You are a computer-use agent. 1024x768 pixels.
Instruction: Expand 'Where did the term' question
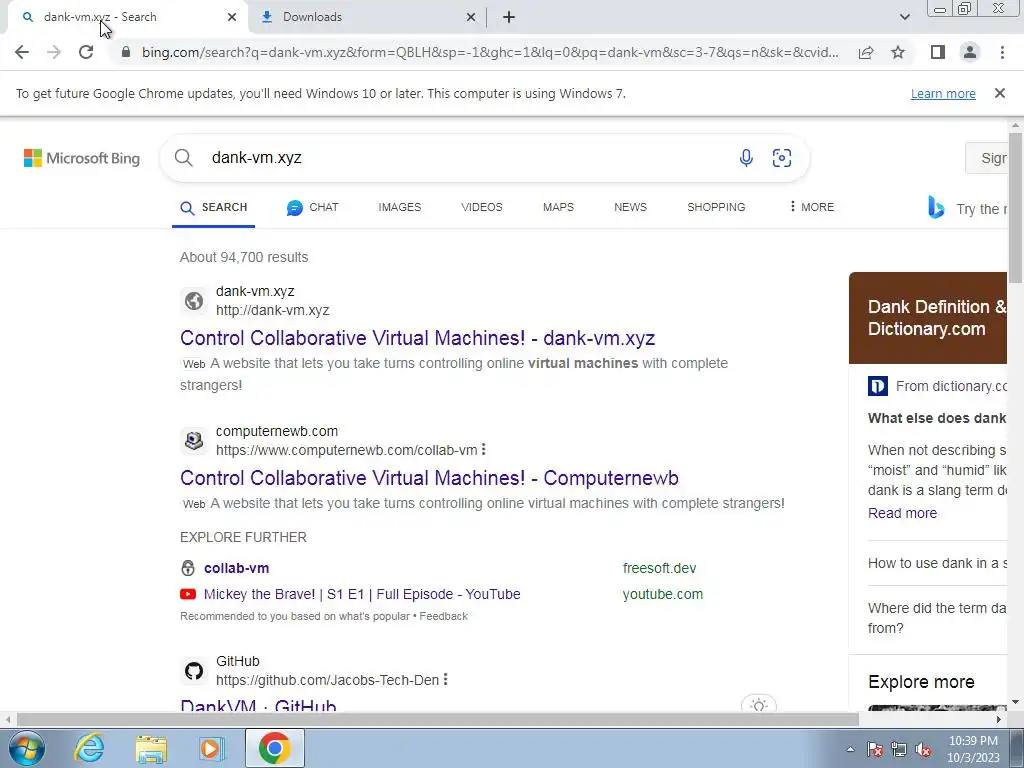pyautogui.click(x=937, y=618)
